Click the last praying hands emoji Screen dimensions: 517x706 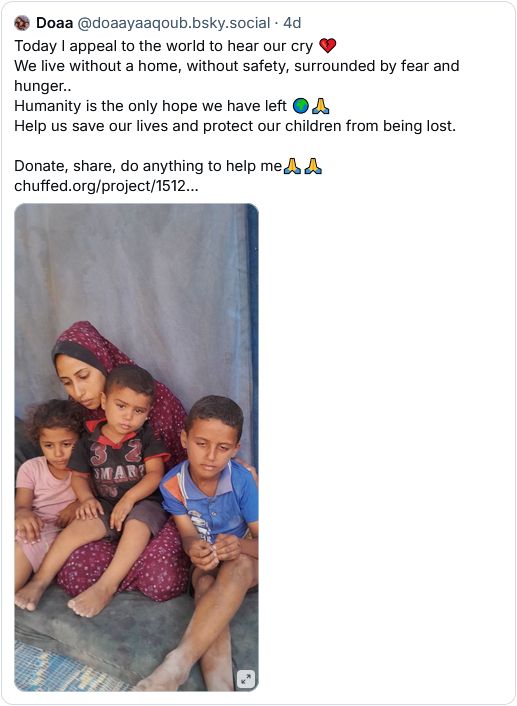tap(313, 166)
